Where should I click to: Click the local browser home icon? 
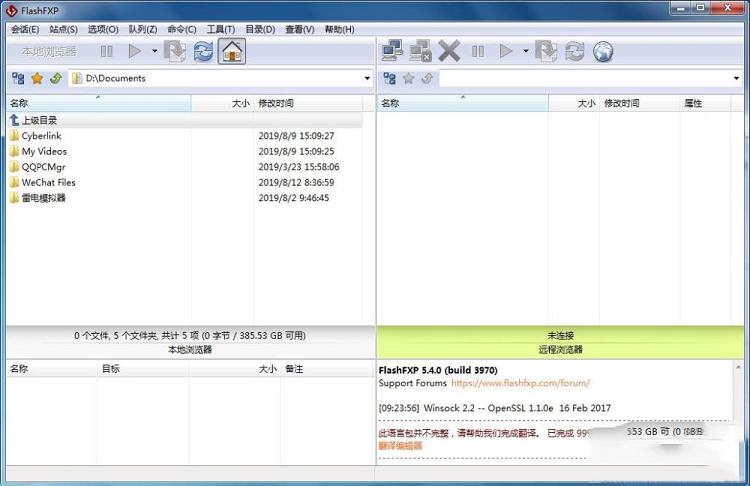[232, 51]
